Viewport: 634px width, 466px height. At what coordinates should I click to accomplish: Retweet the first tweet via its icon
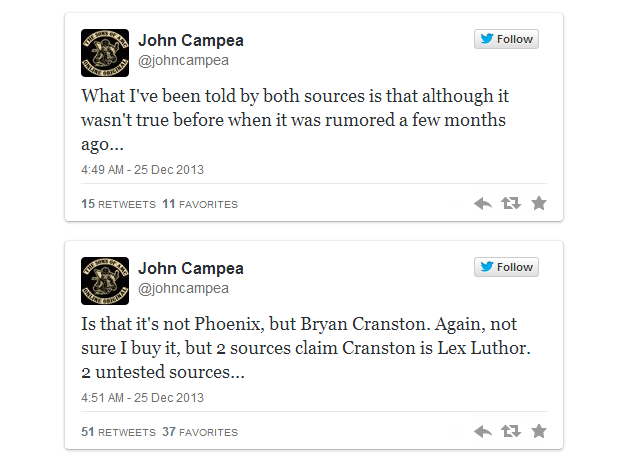[511, 204]
